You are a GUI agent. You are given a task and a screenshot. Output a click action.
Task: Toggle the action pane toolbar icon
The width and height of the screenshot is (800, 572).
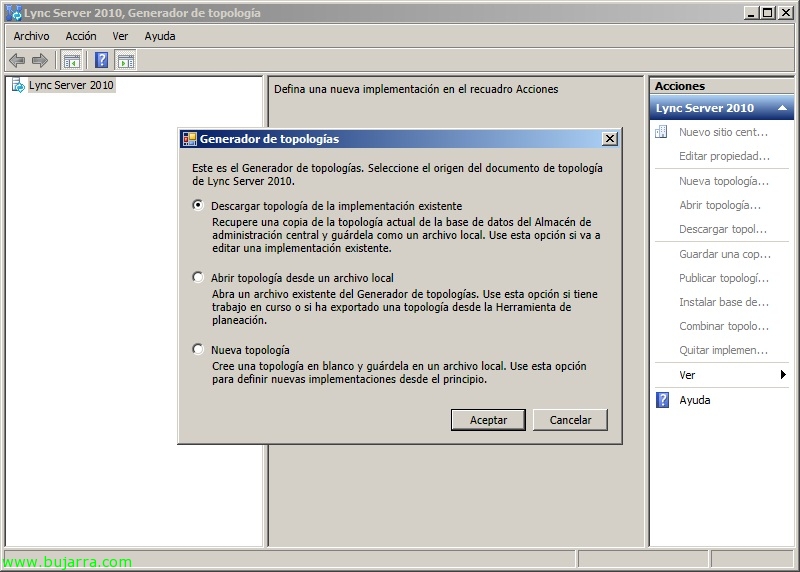pos(126,61)
